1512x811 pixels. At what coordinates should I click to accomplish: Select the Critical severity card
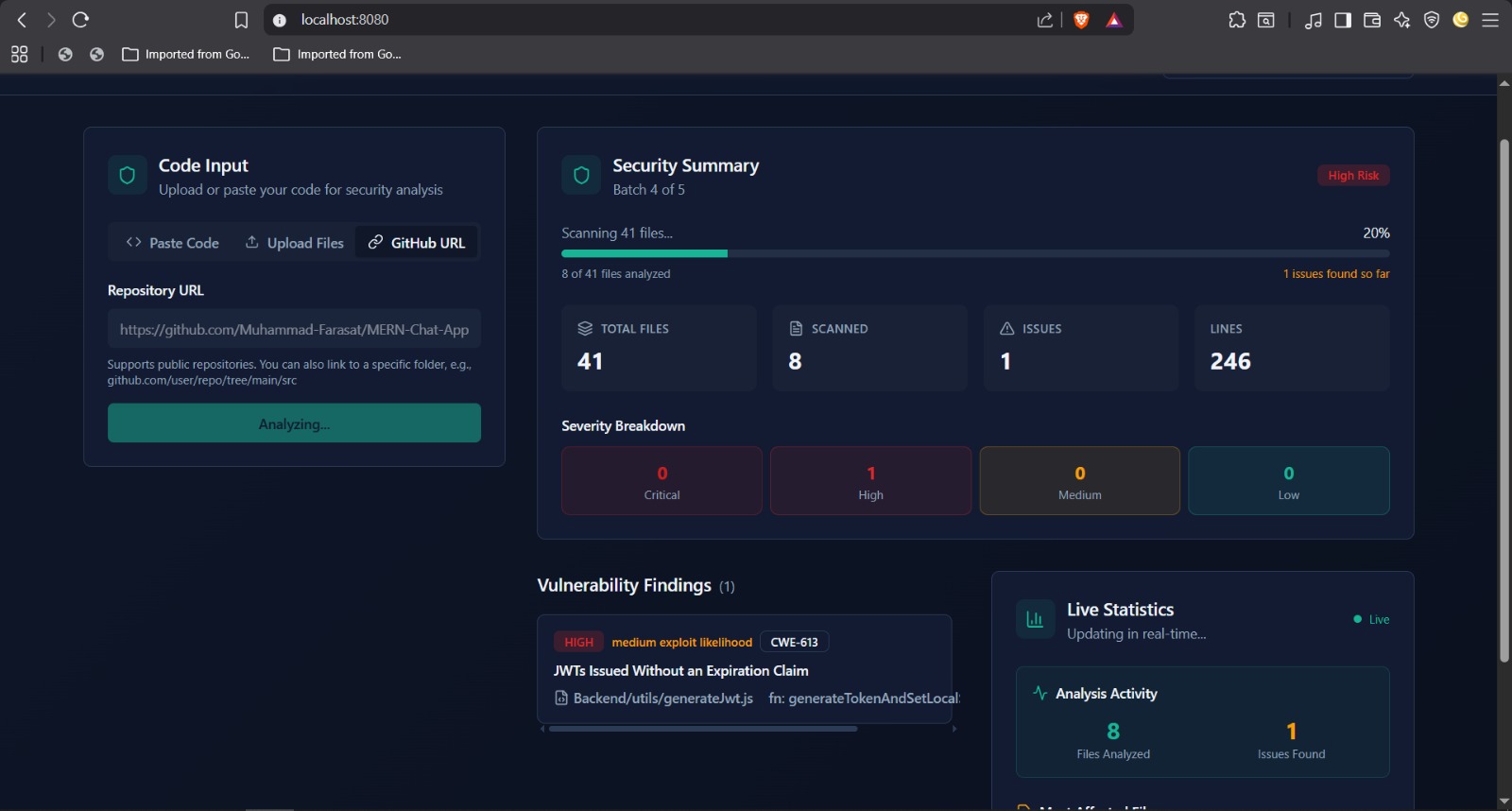click(x=661, y=481)
